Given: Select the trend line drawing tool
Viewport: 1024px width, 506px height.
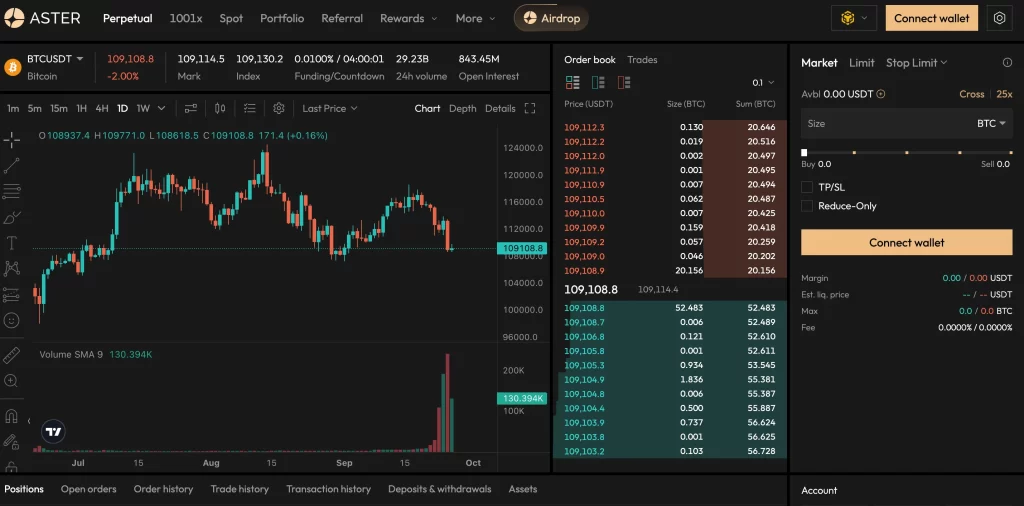Looking at the screenshot, I should pyautogui.click(x=11, y=166).
